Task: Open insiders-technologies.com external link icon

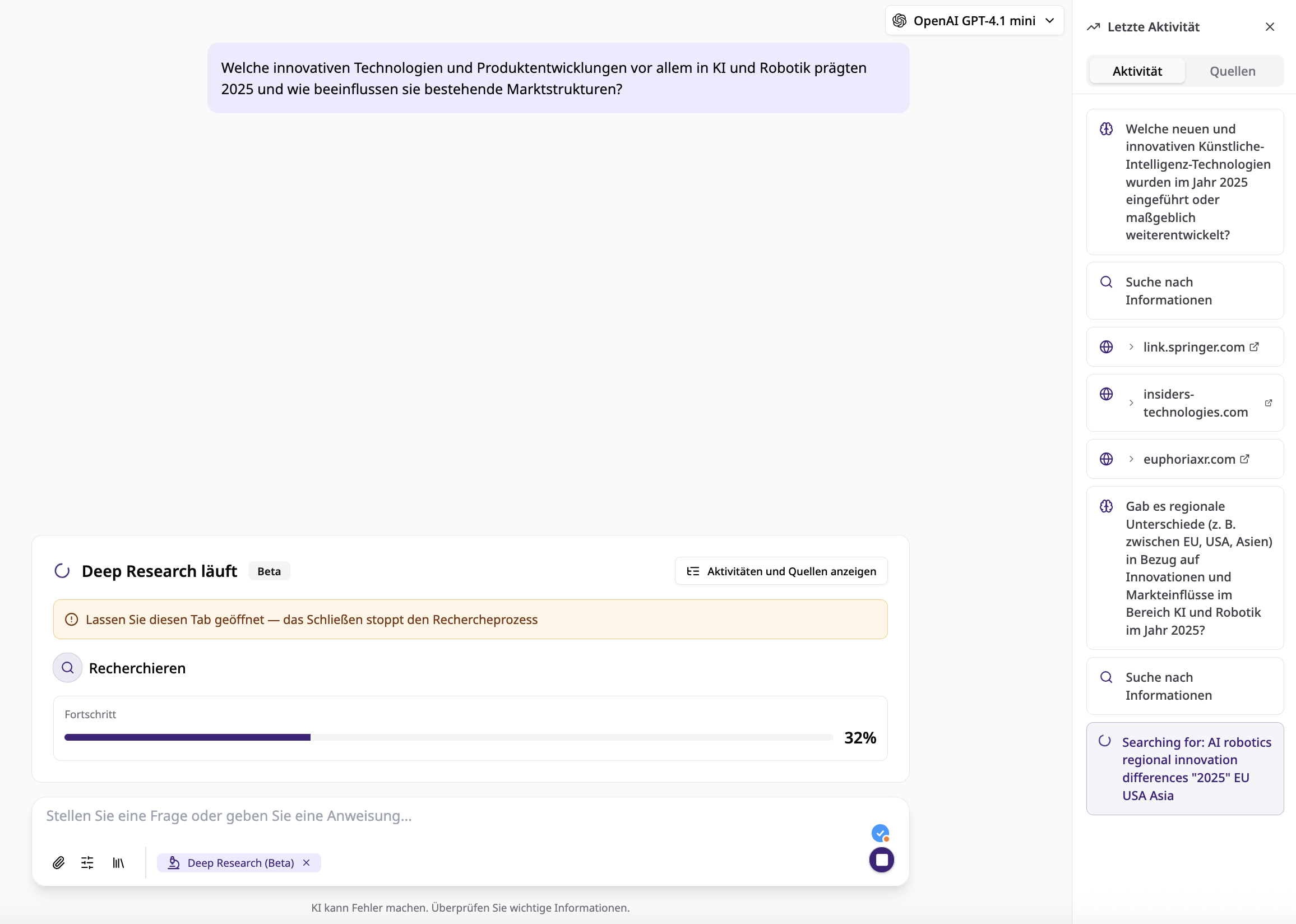Action: coord(1269,403)
